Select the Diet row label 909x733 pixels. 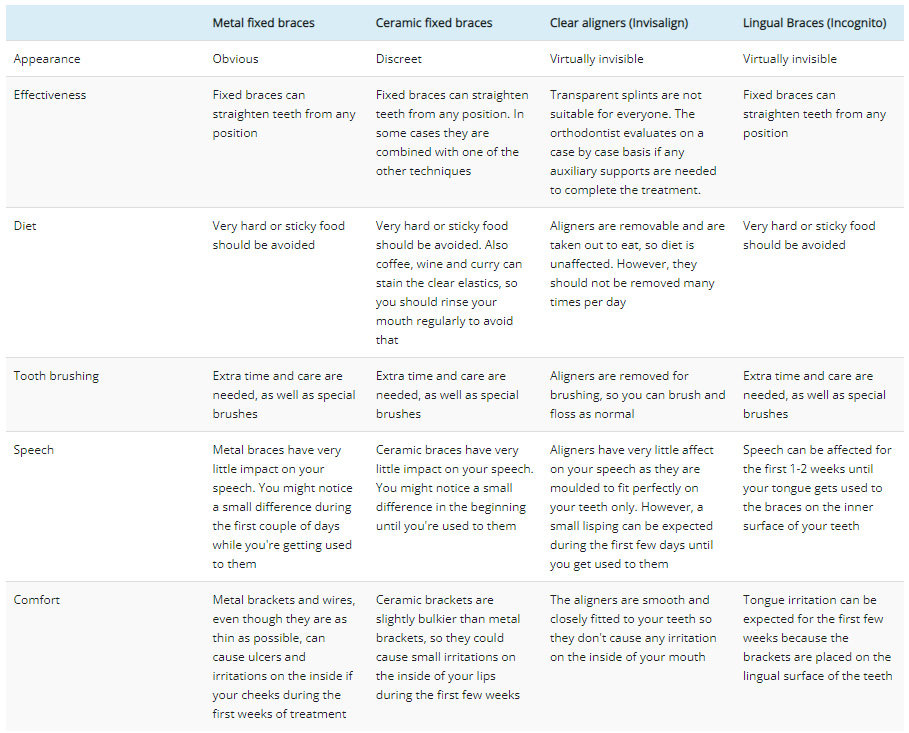(x=25, y=226)
